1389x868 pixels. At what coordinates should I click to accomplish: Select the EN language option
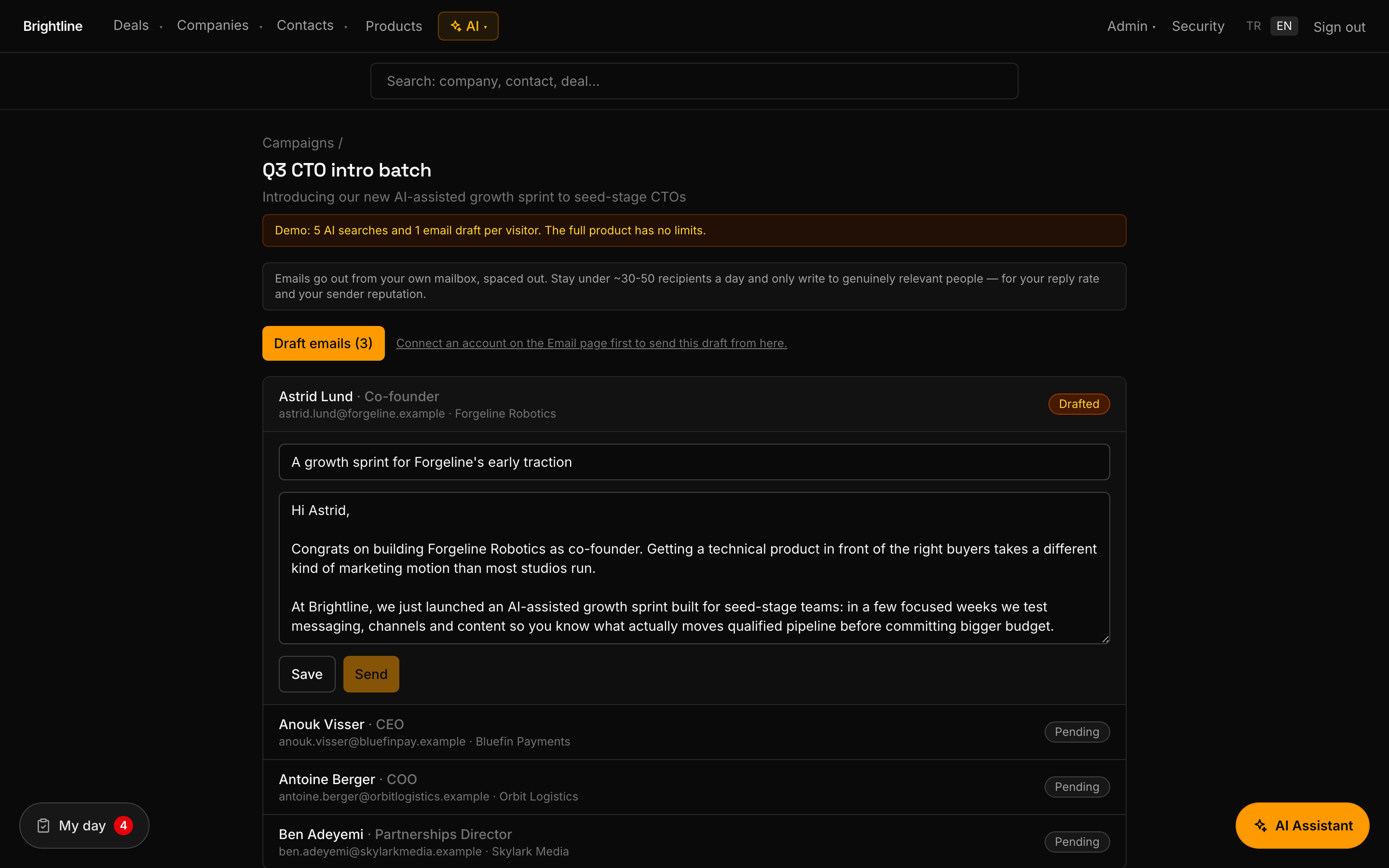click(x=1284, y=26)
